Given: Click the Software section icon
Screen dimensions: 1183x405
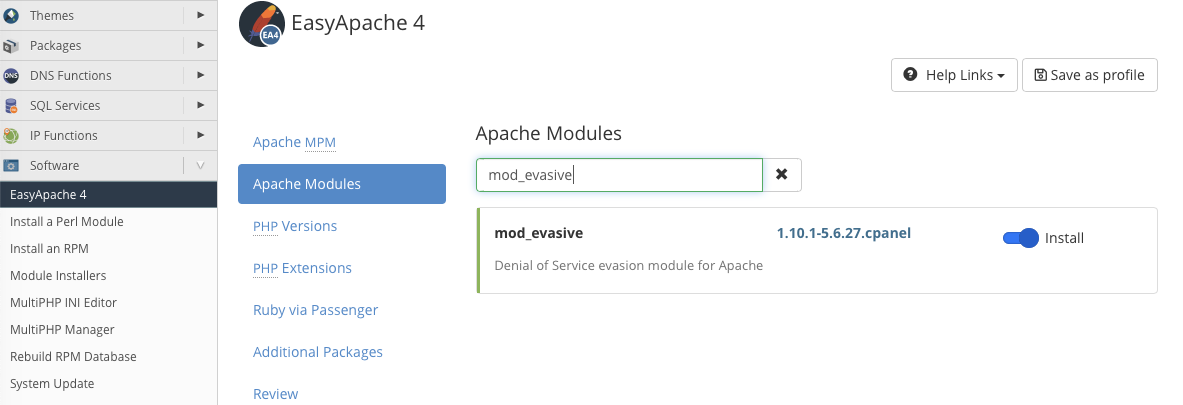Looking at the screenshot, I should 11,165.
